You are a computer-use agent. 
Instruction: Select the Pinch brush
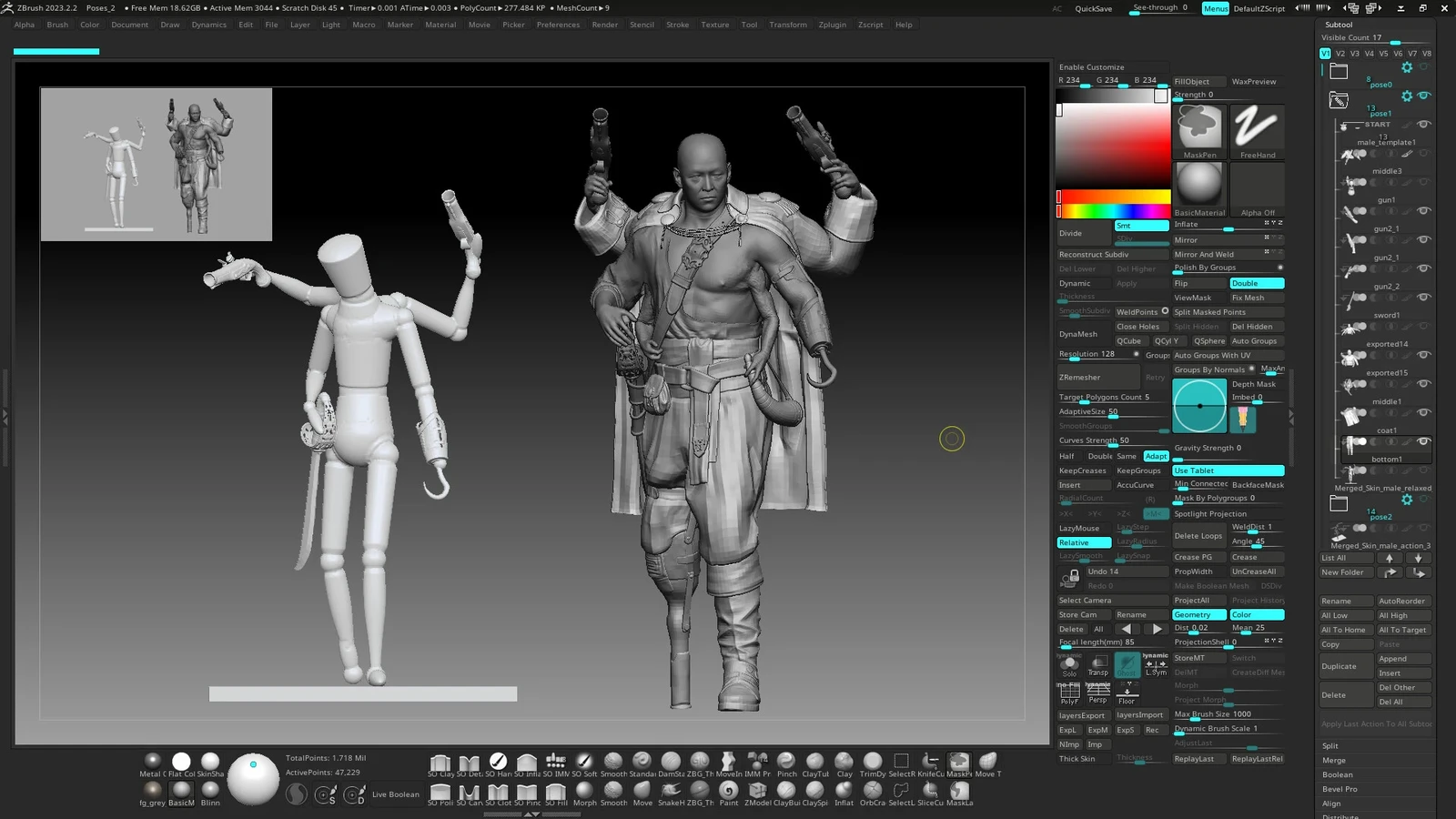[x=786, y=762]
